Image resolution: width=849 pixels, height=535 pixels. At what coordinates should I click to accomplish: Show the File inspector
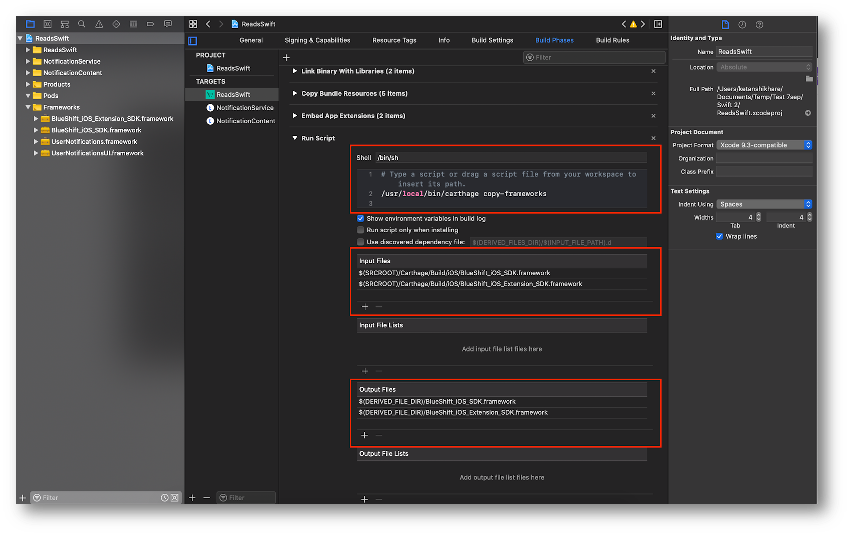[725, 24]
